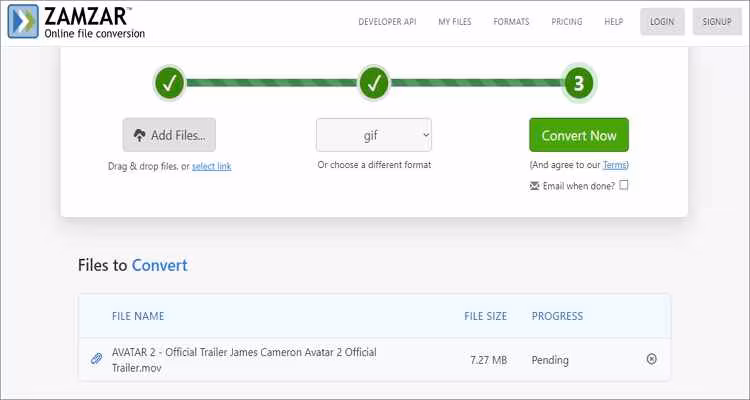Open the Developer API menu item
The width and height of the screenshot is (750, 400).
pos(387,21)
